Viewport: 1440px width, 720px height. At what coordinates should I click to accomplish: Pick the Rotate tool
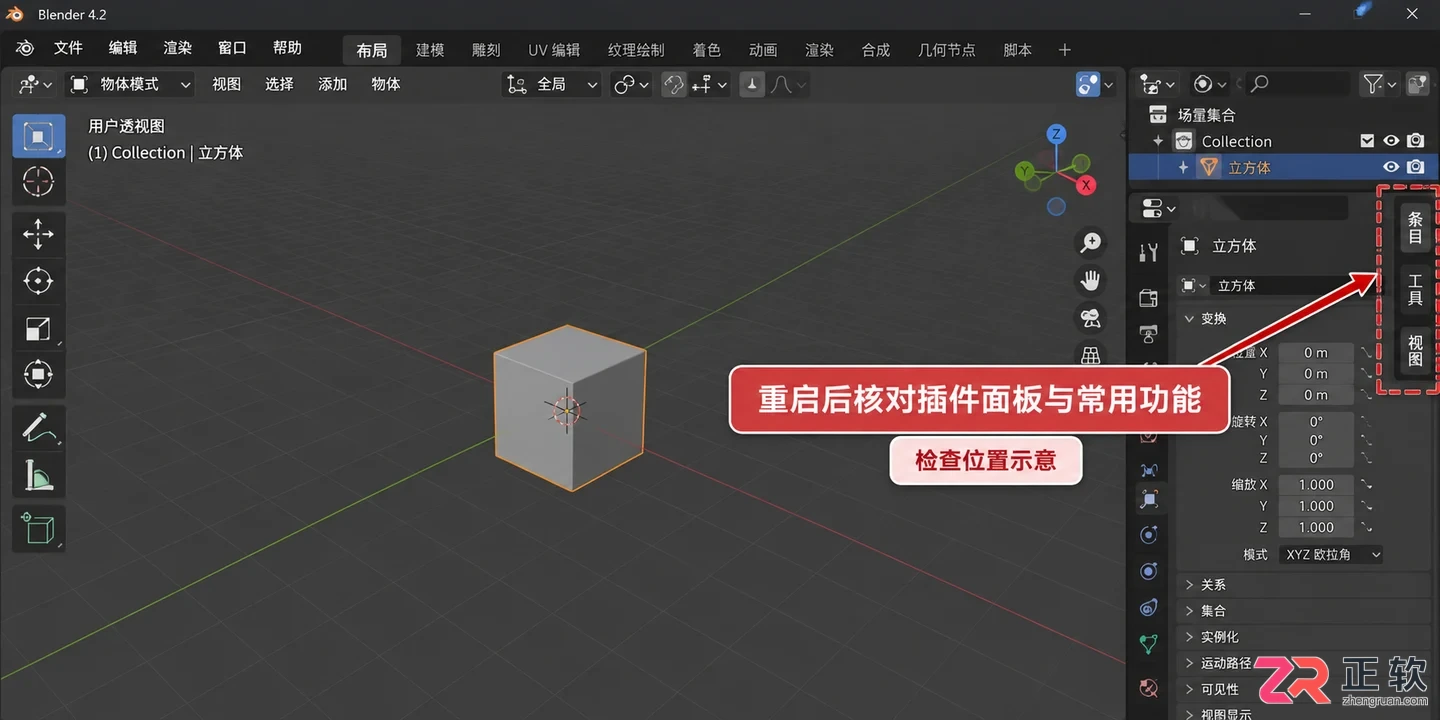(x=38, y=281)
